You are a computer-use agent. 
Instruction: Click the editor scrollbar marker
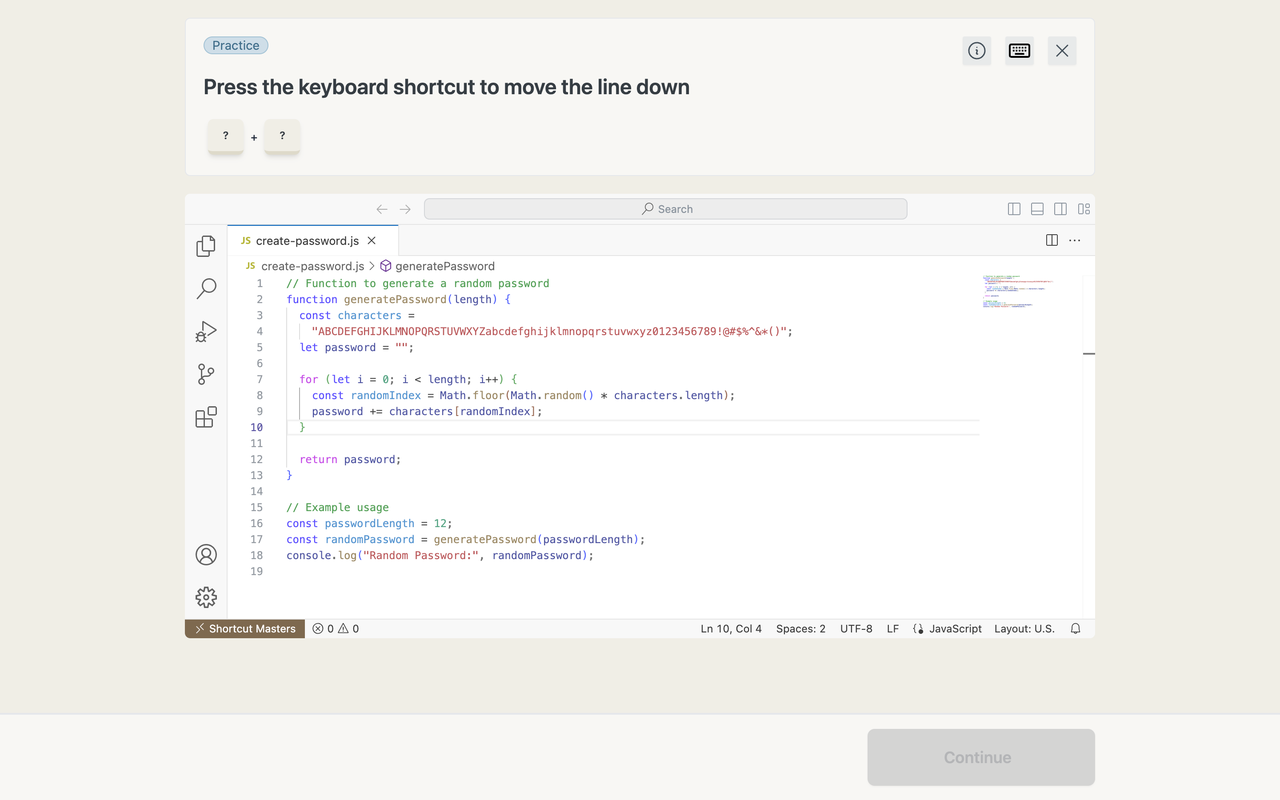[1089, 354]
